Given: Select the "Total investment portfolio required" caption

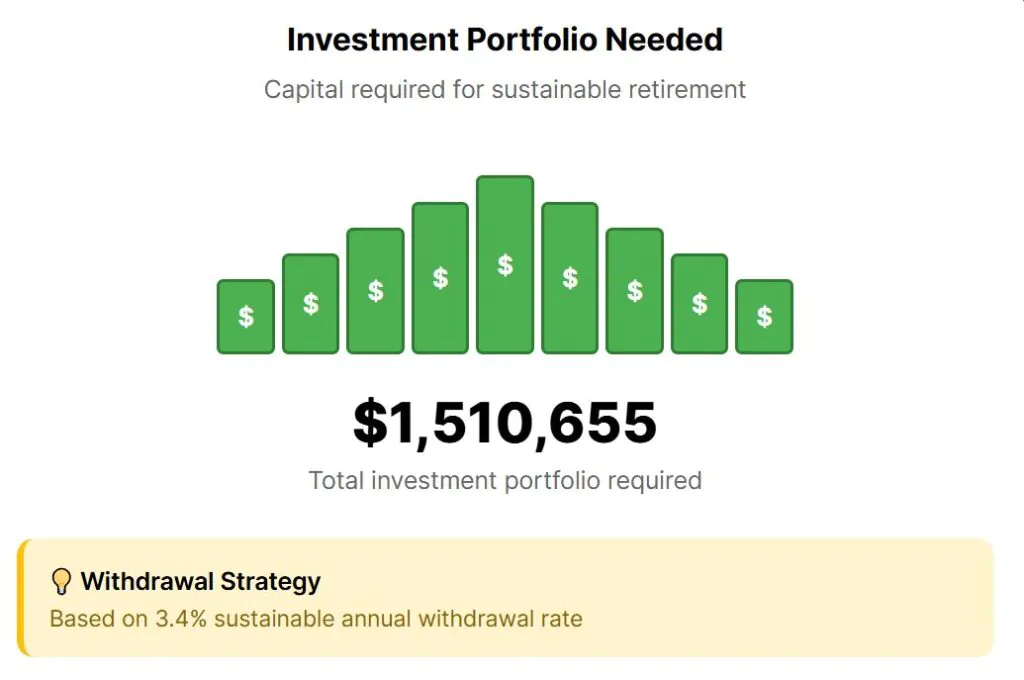Looking at the screenshot, I should pos(505,480).
